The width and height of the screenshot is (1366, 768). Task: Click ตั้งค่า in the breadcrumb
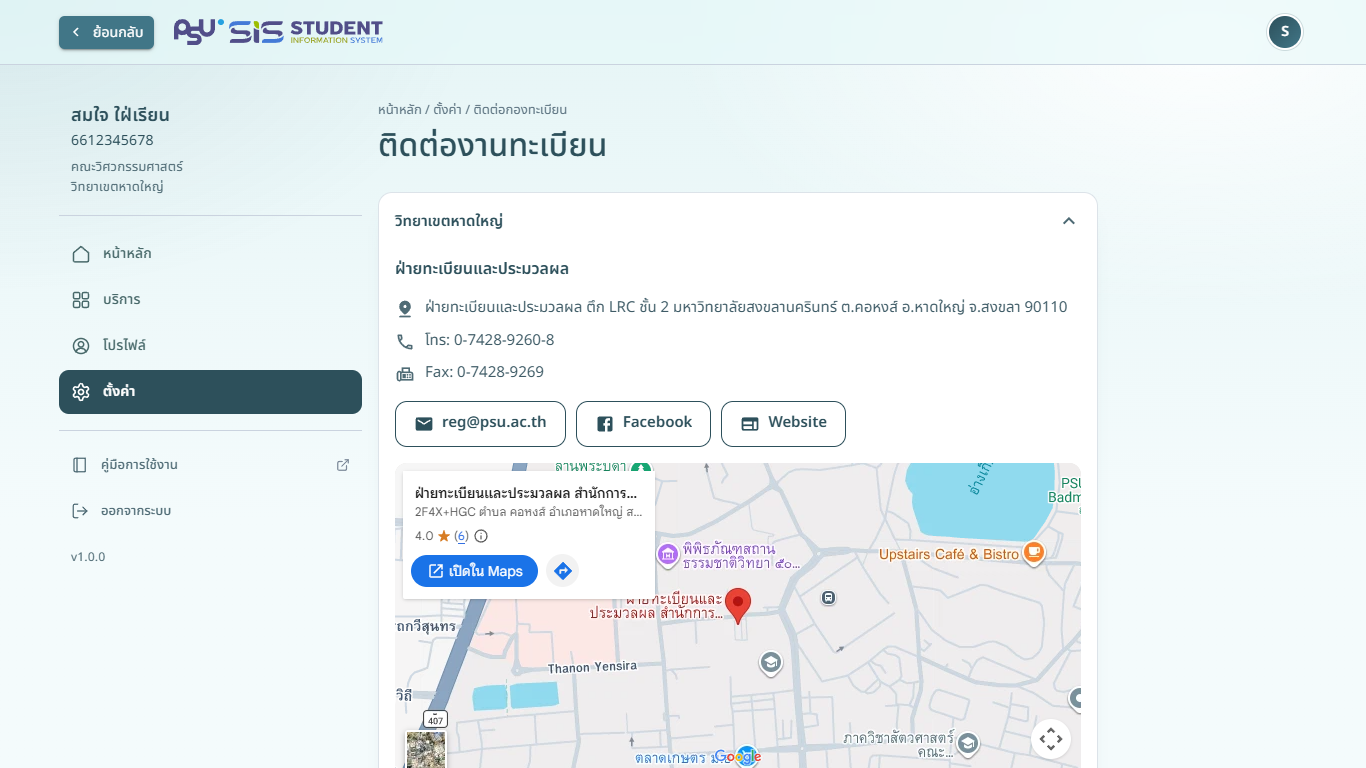(447, 110)
